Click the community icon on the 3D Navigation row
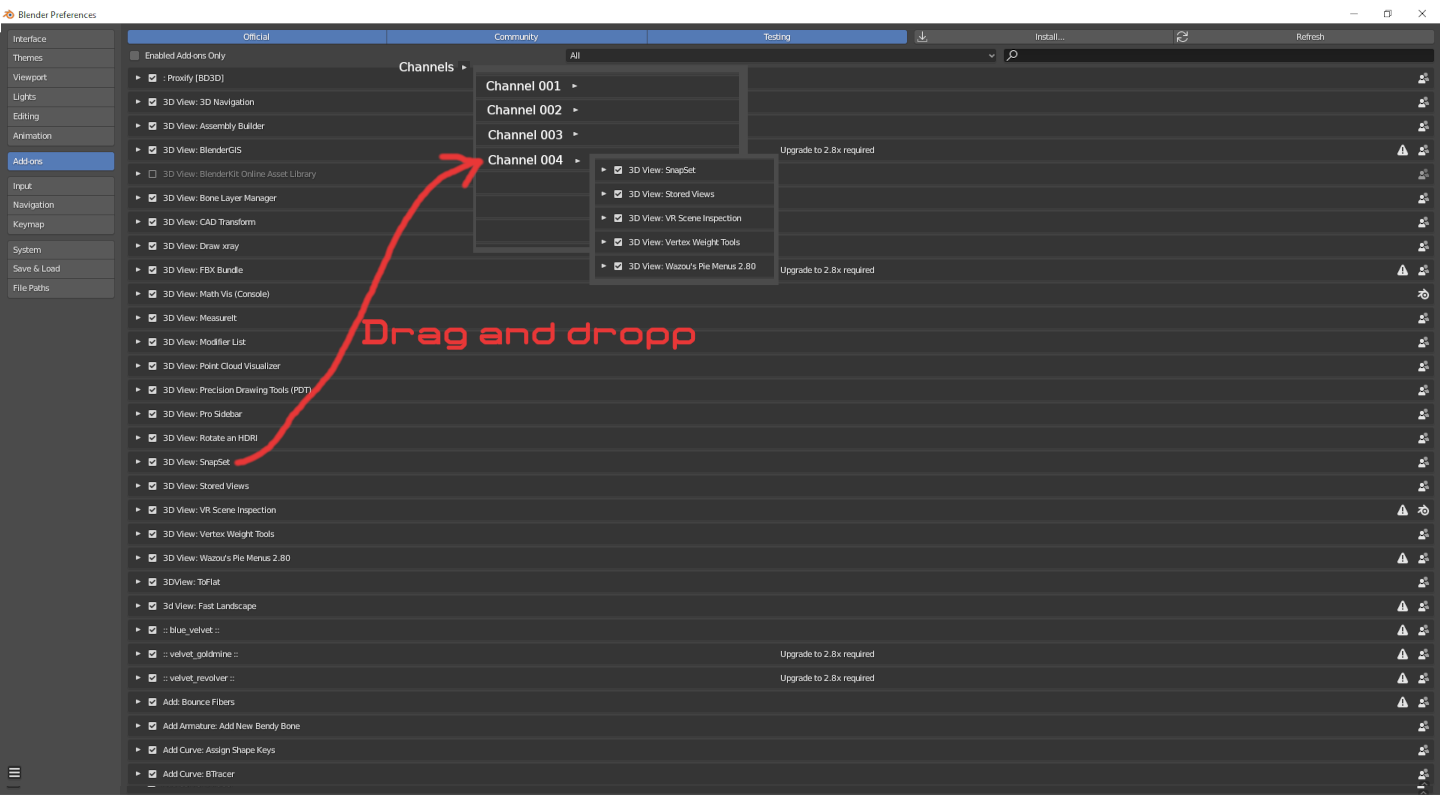Viewport: 1440px width, 810px height. [x=1423, y=102]
